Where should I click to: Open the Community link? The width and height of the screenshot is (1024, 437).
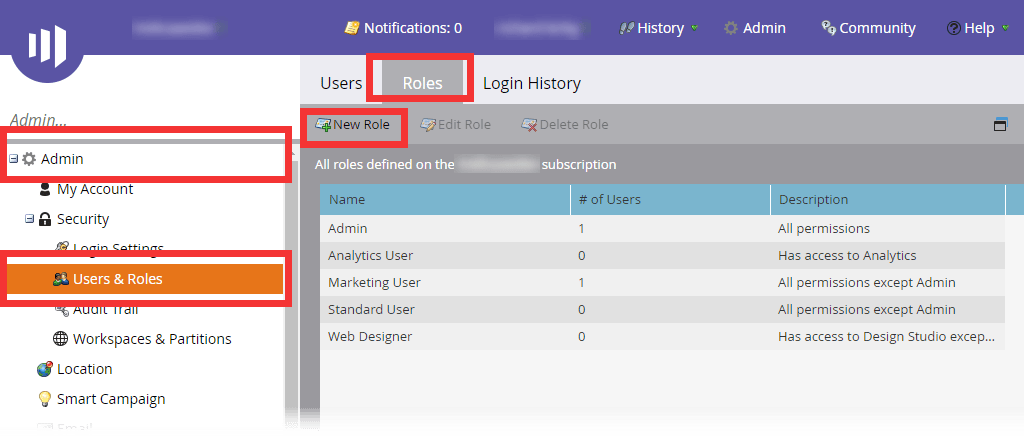tap(869, 28)
